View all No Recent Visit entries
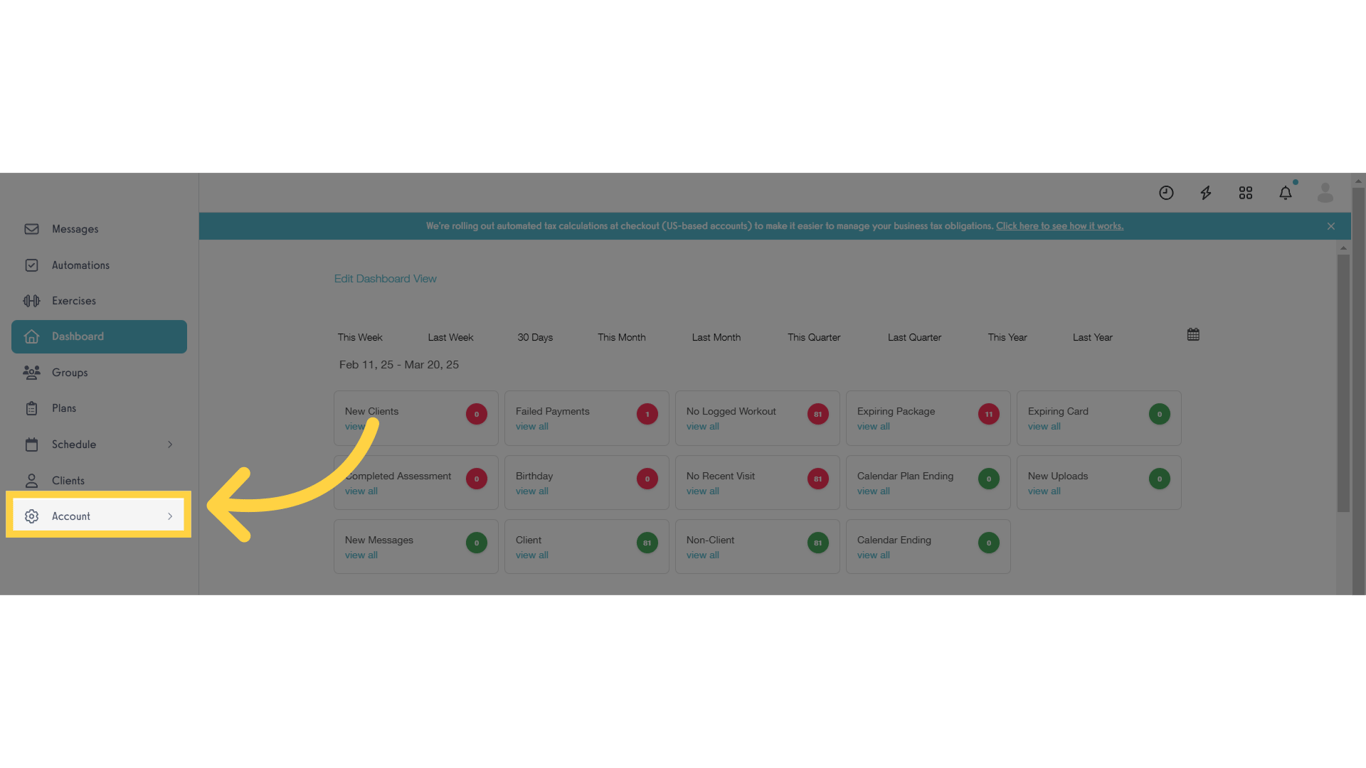Screen dimensions: 1366x768 pyautogui.click(x=703, y=492)
